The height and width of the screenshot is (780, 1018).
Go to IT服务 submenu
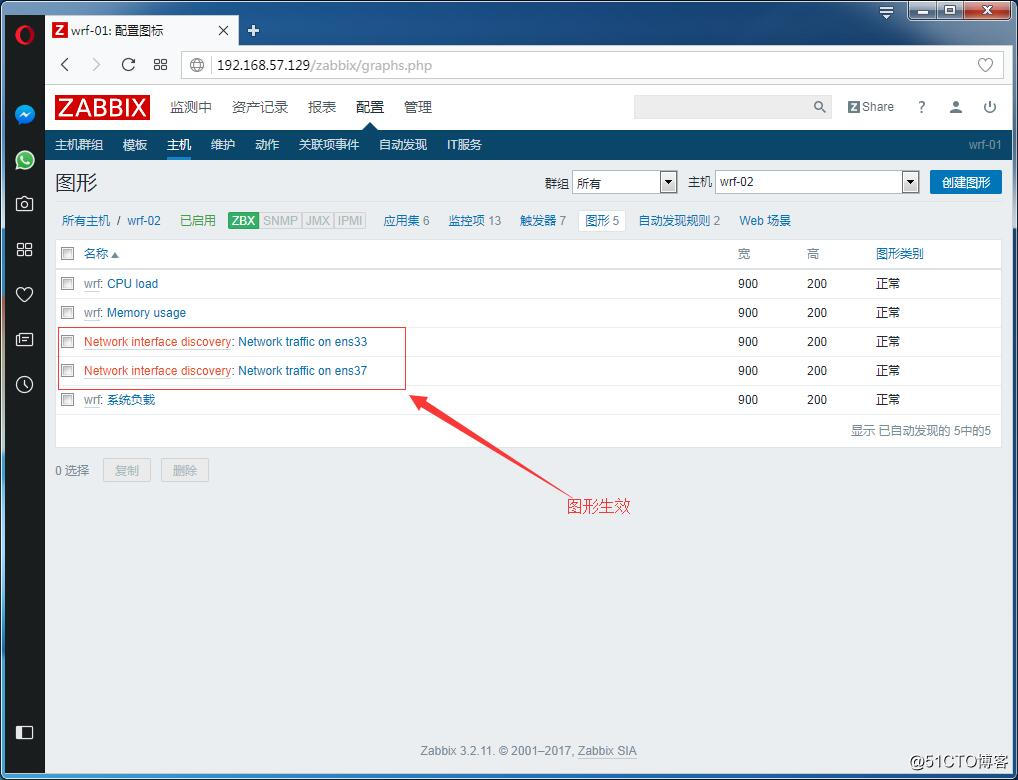coord(464,145)
